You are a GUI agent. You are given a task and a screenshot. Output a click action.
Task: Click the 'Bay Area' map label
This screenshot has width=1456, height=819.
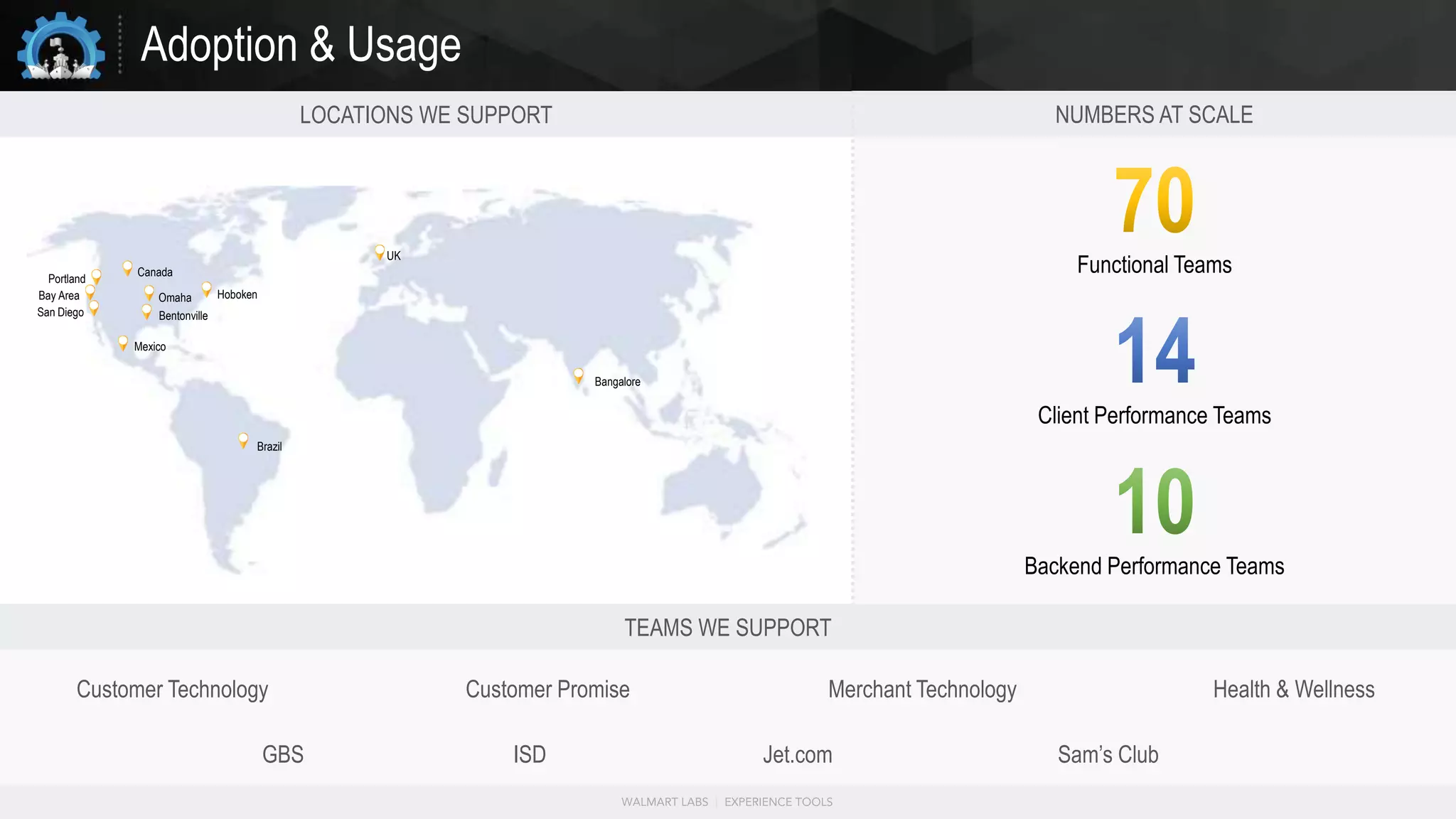coord(59,296)
